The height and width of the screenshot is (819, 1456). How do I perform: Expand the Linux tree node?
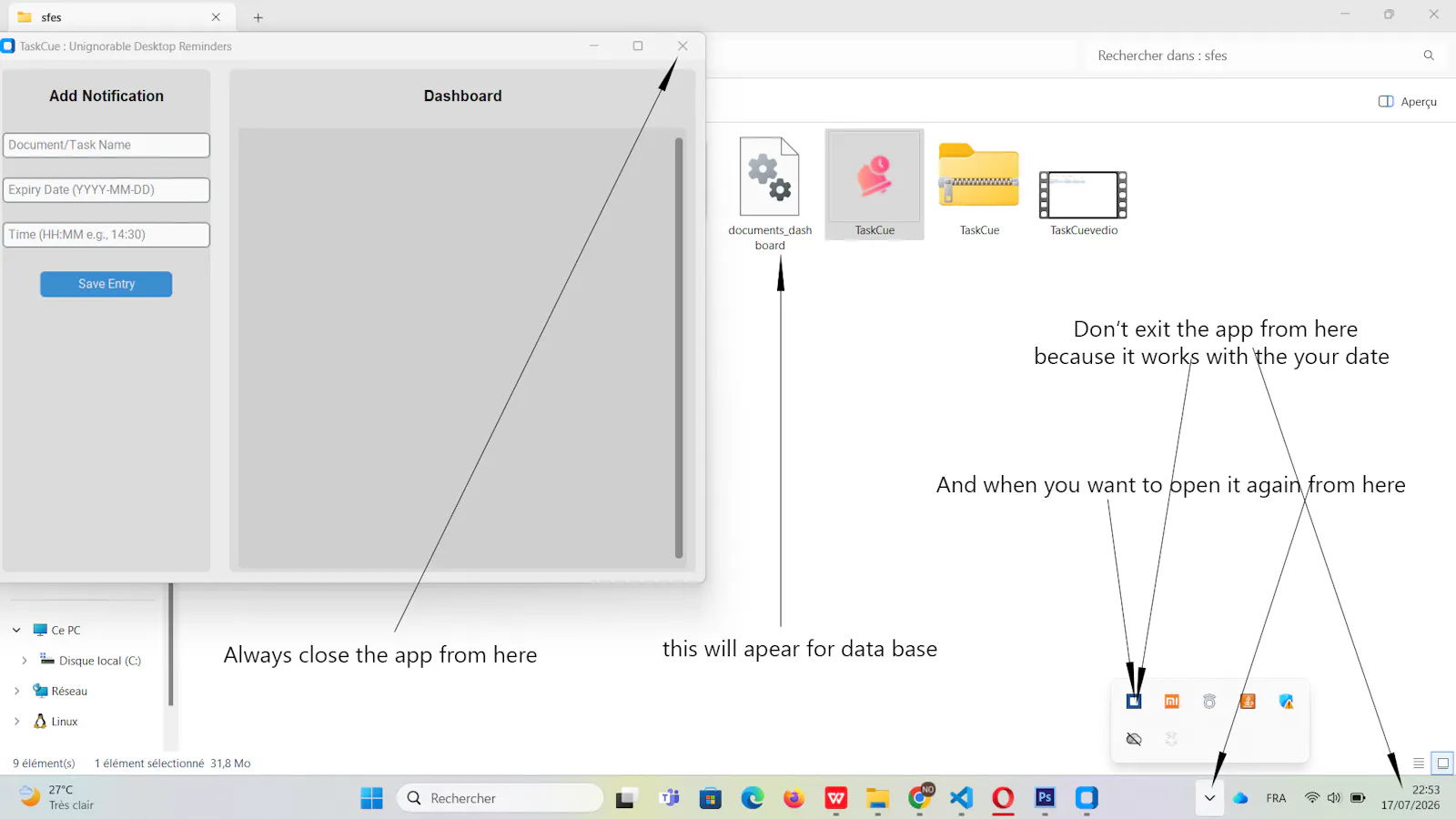[x=16, y=722]
